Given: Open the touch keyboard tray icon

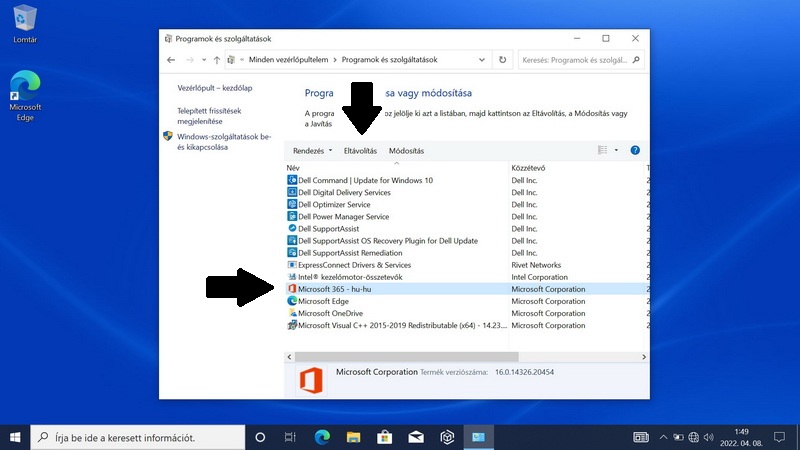Looking at the screenshot, I should pyautogui.click(x=641, y=437).
